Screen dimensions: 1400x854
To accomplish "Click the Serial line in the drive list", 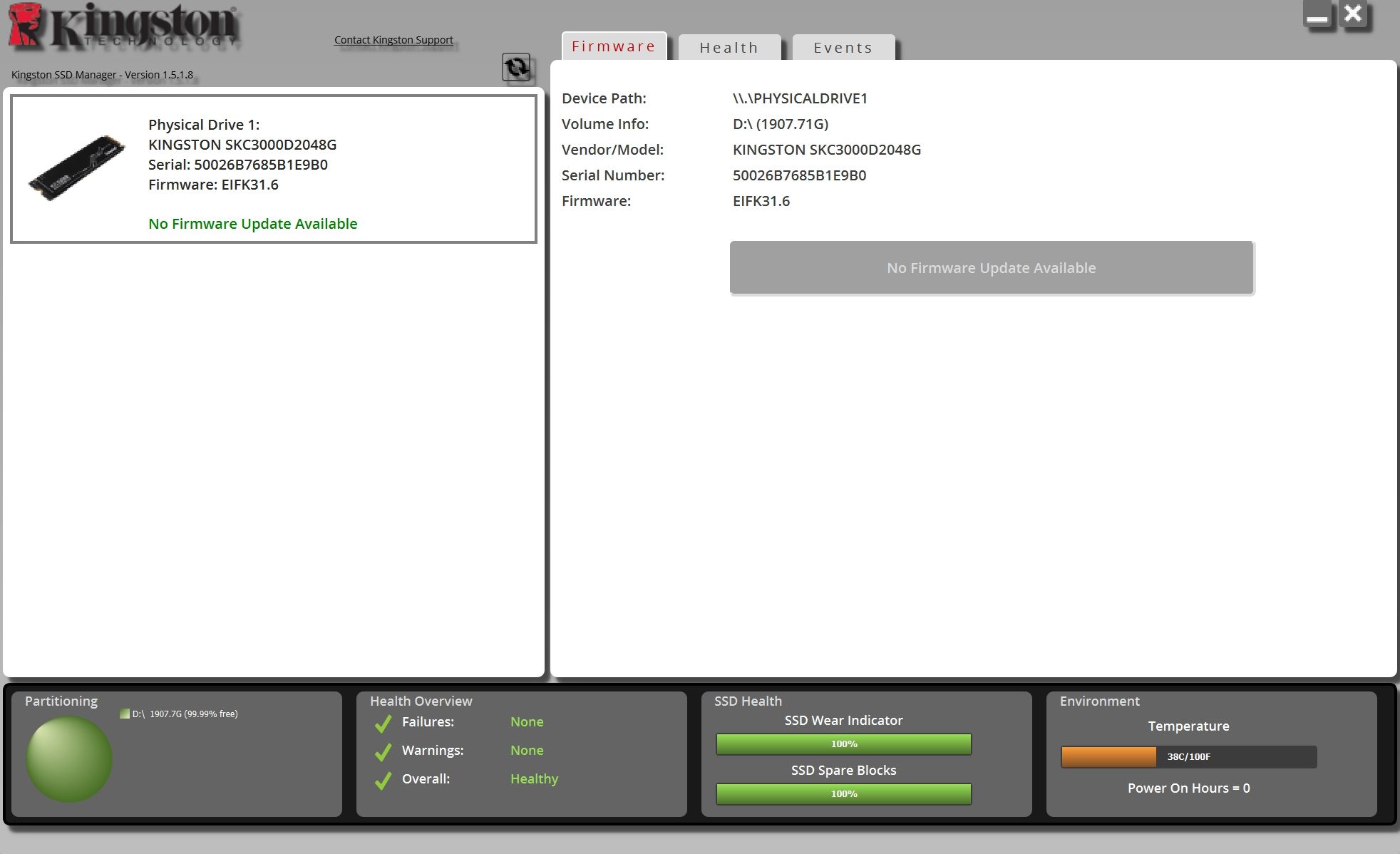I will [x=238, y=165].
